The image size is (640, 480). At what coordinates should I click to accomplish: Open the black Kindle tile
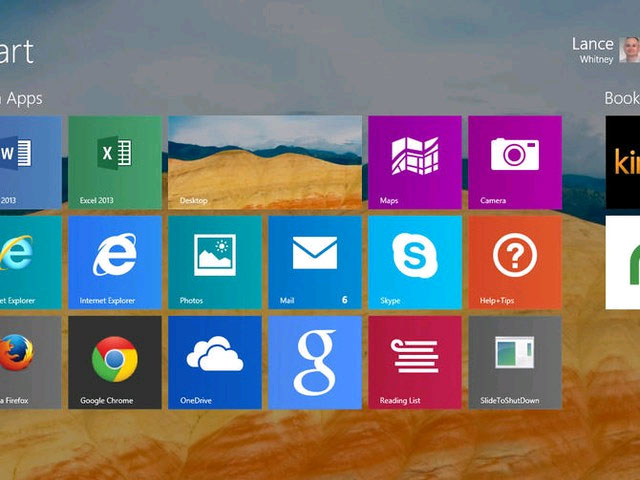(x=622, y=162)
